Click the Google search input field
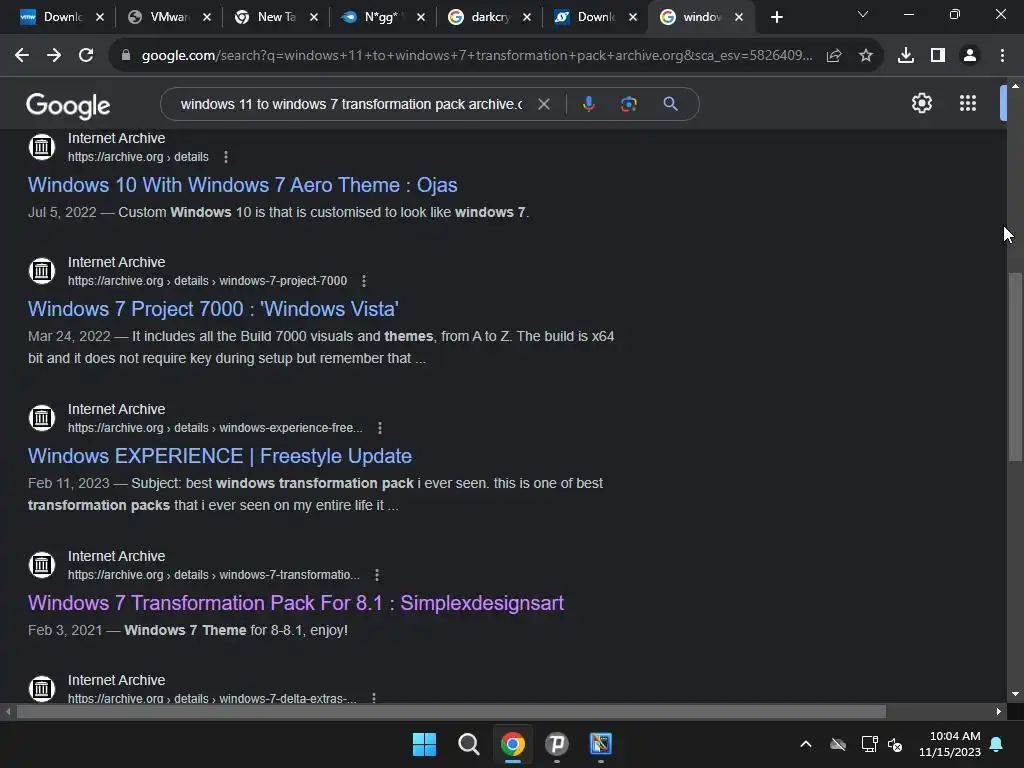 [351, 104]
